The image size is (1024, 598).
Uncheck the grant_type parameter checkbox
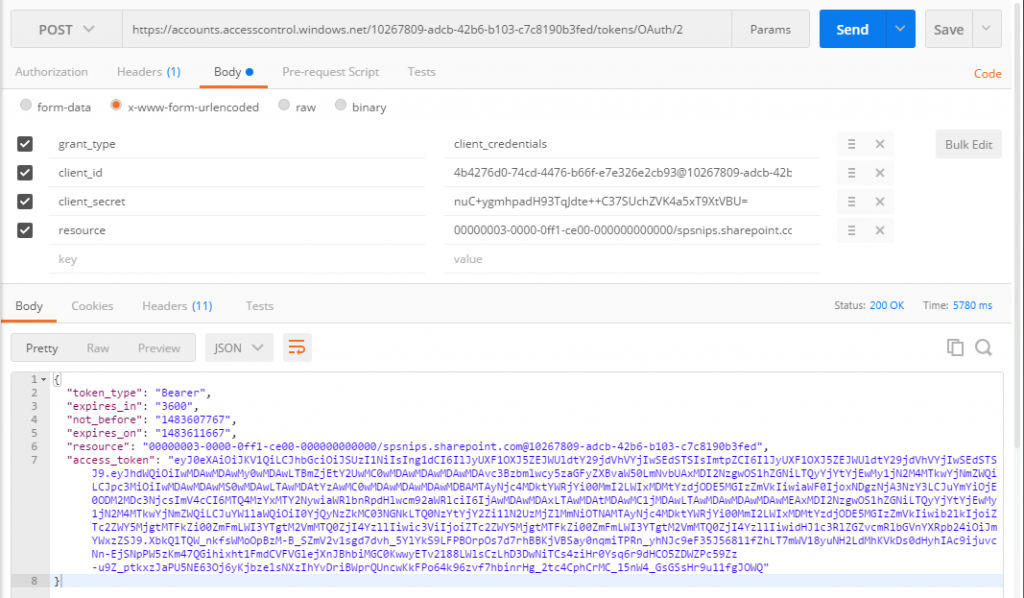pos(26,144)
